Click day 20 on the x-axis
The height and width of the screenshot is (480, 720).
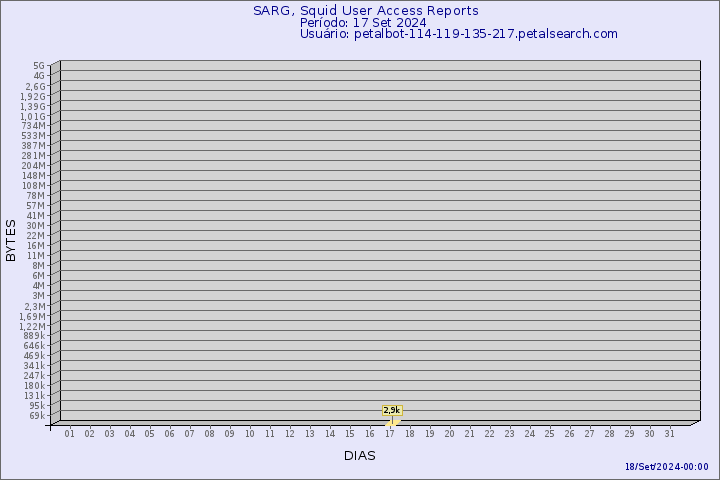450,434
